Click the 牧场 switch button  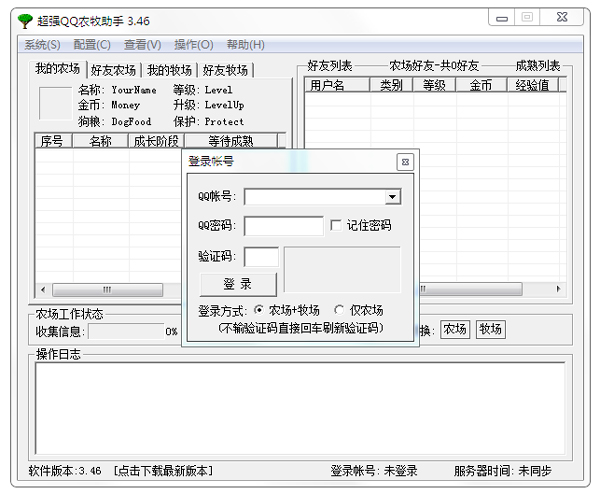(x=491, y=329)
